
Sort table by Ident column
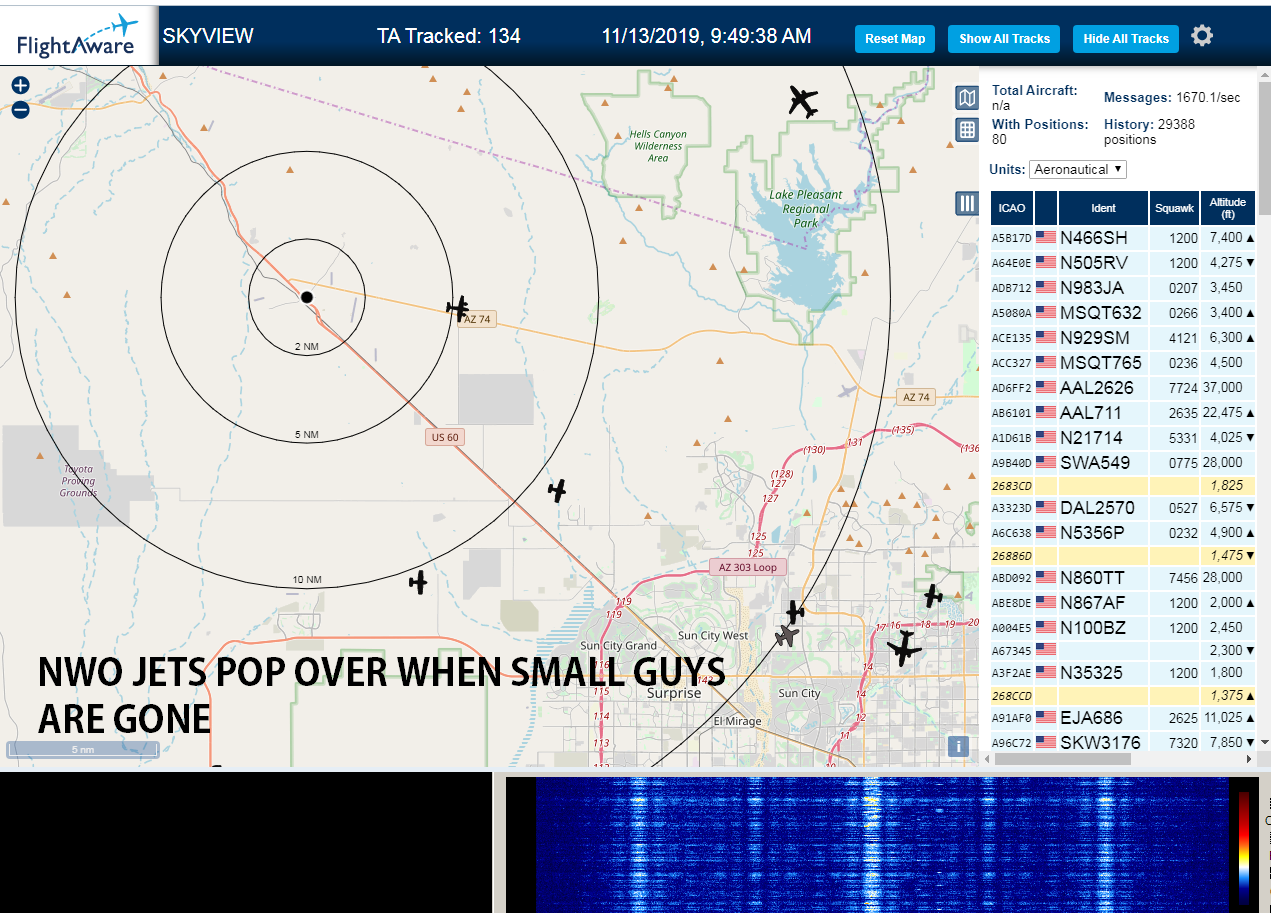pos(1103,208)
